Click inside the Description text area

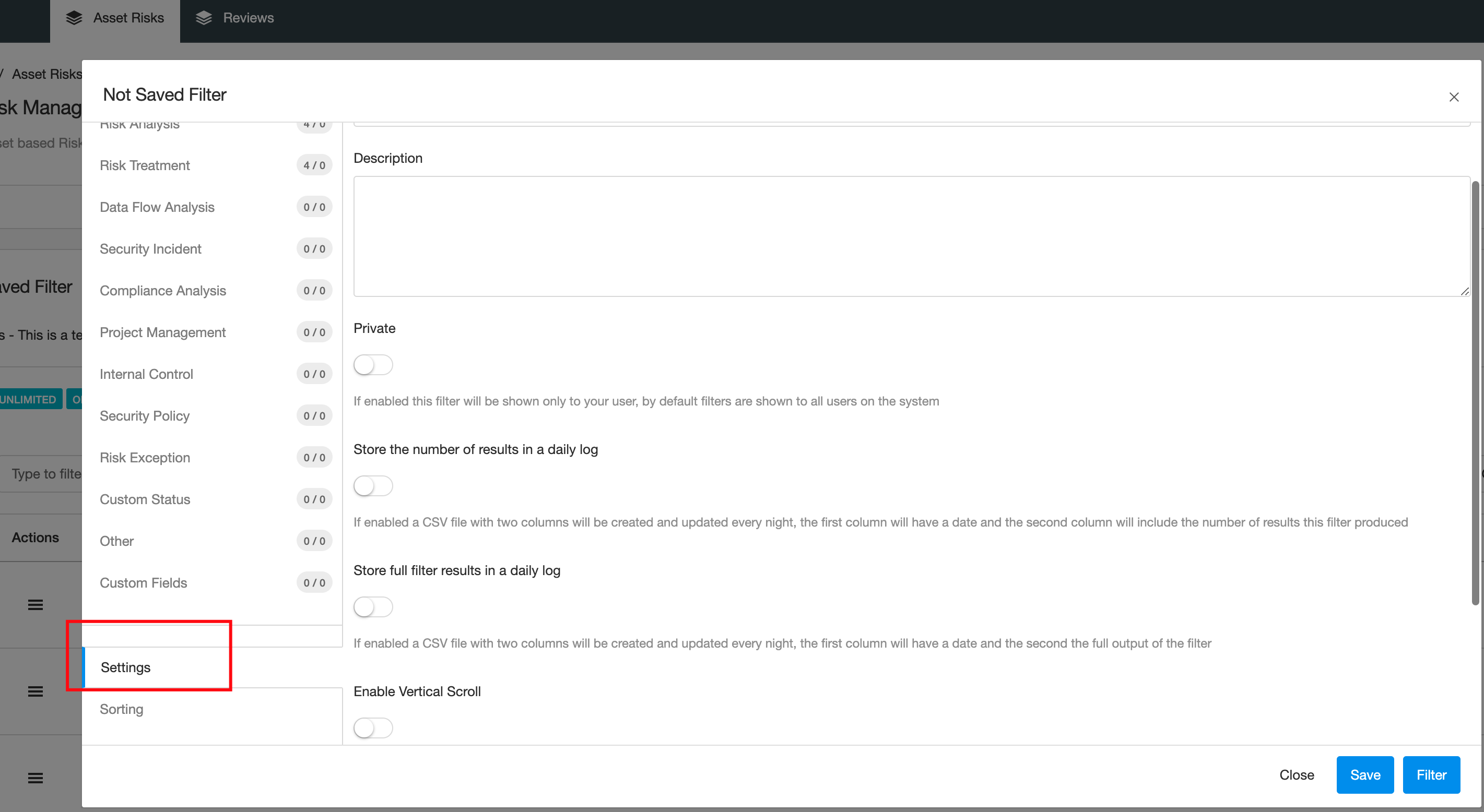[x=912, y=236]
